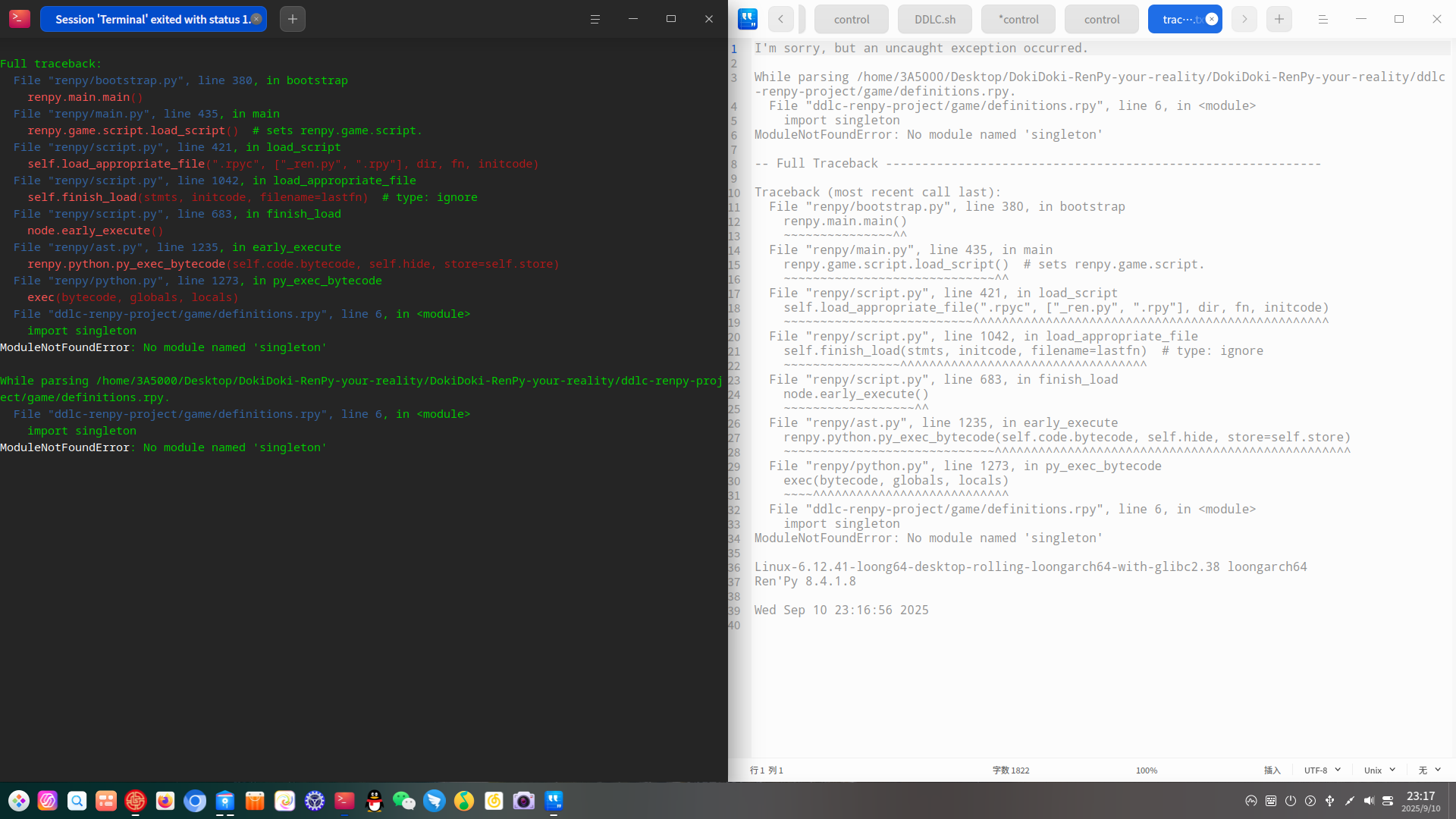The image size is (1456, 819).
Task: Switch to the modified *control tab
Action: 1018,20
